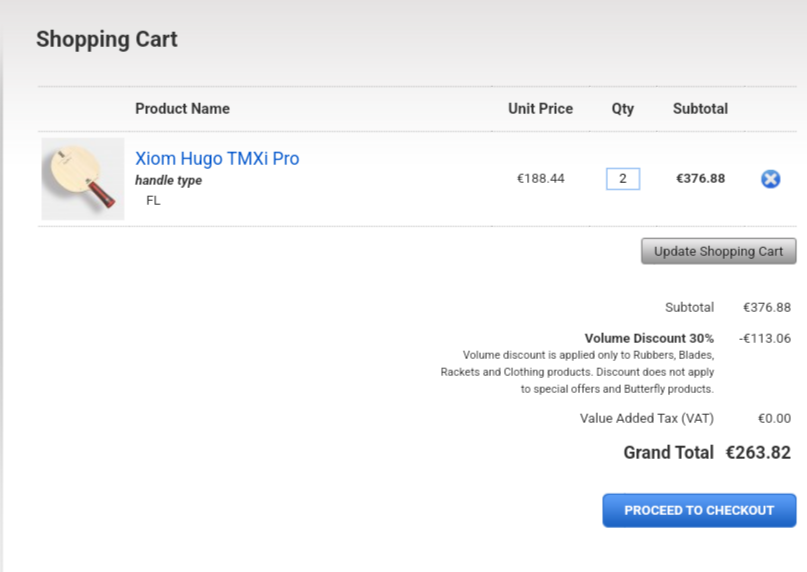Open the Xiom blade product thumbnail
The width and height of the screenshot is (807, 572).
83,179
